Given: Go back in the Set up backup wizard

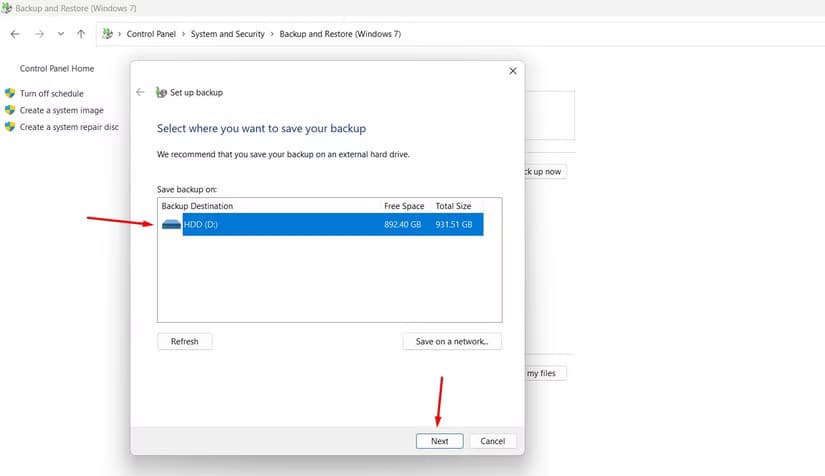Looking at the screenshot, I should (x=140, y=92).
